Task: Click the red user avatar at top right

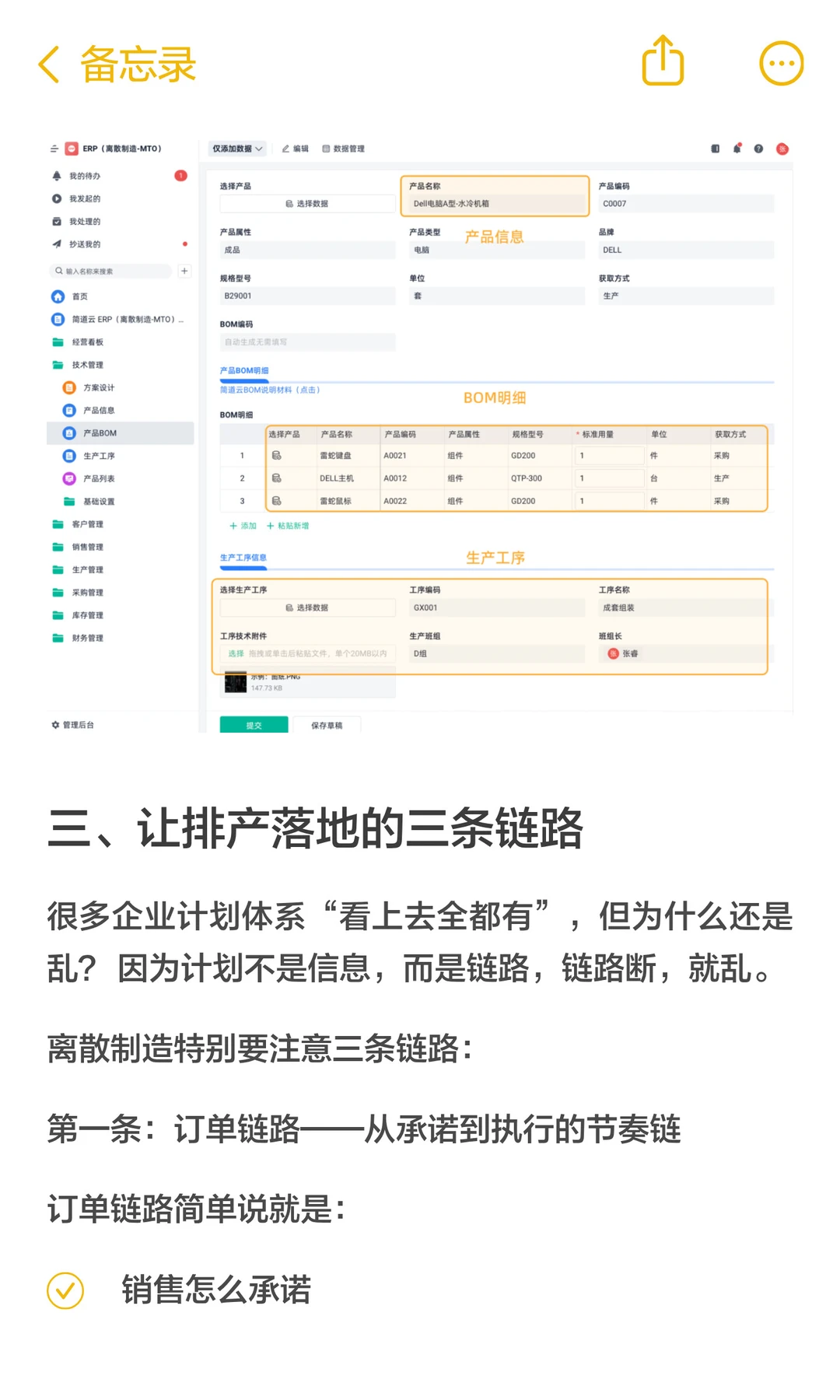Action: point(782,149)
